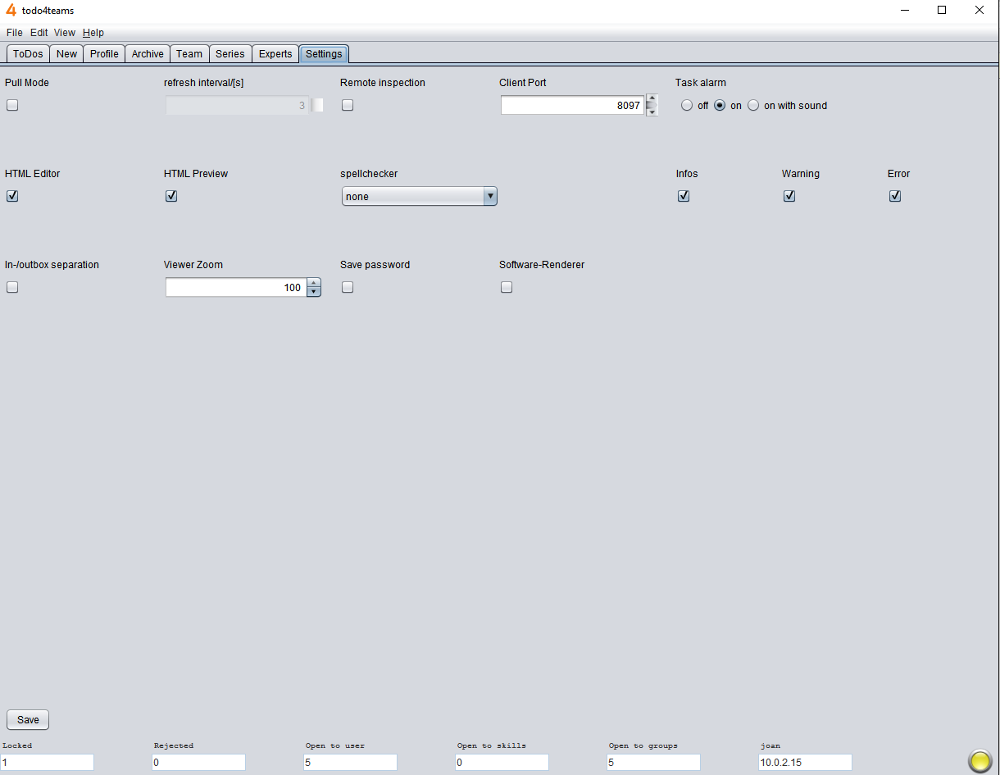1000x775 pixels.
Task: Decrease Client Port with down arrow
Action: [651, 111]
